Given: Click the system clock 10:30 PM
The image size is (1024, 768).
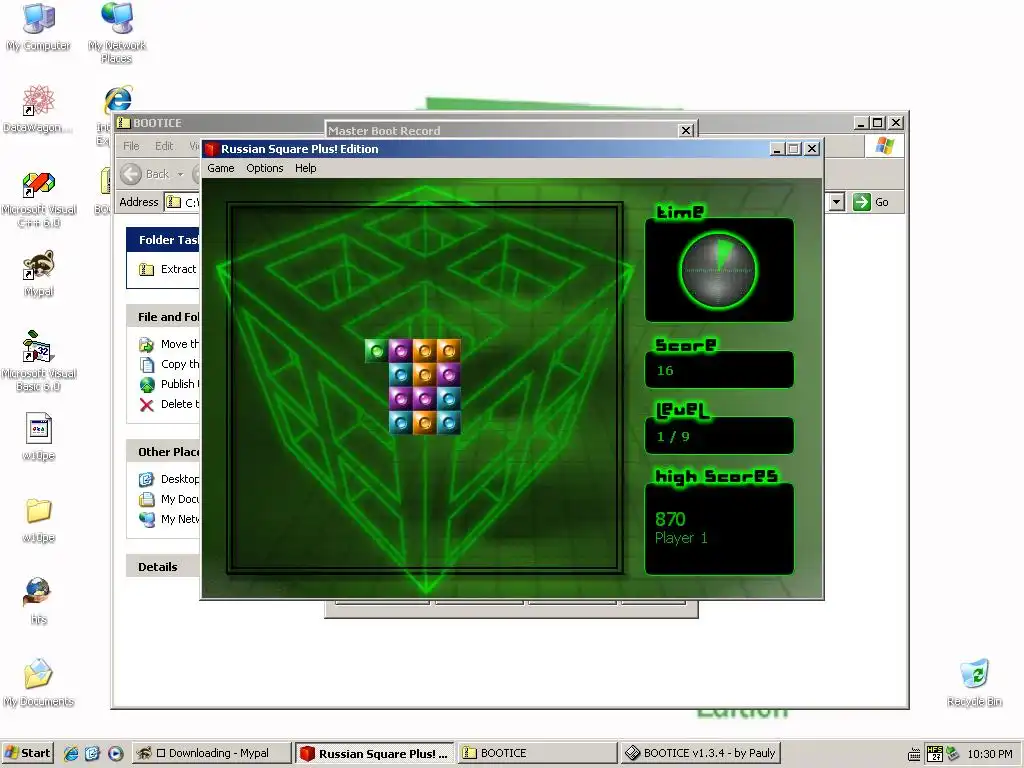Looking at the screenshot, I should click(x=989, y=754).
